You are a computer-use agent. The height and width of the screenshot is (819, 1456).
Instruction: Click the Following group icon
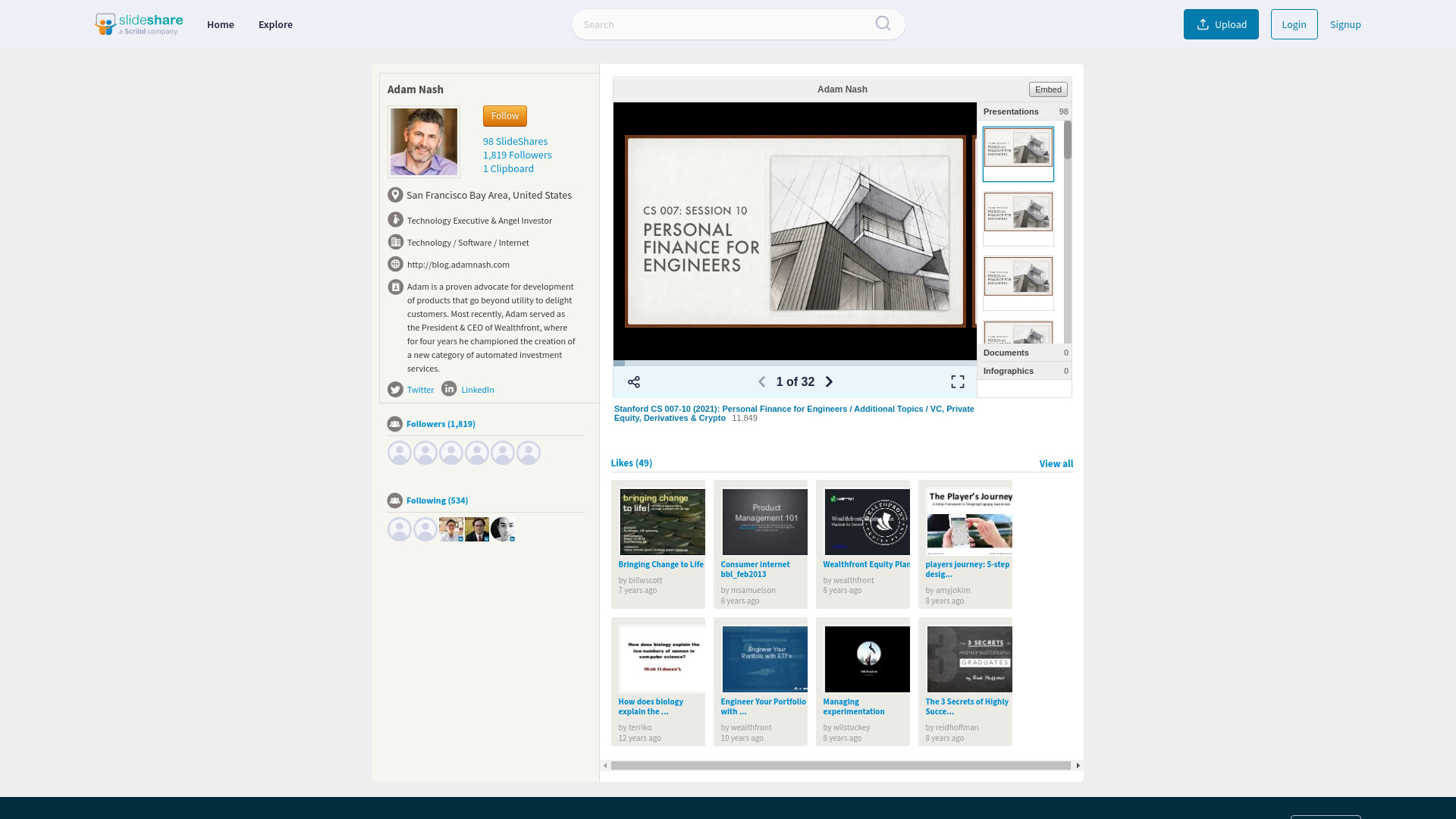point(394,500)
